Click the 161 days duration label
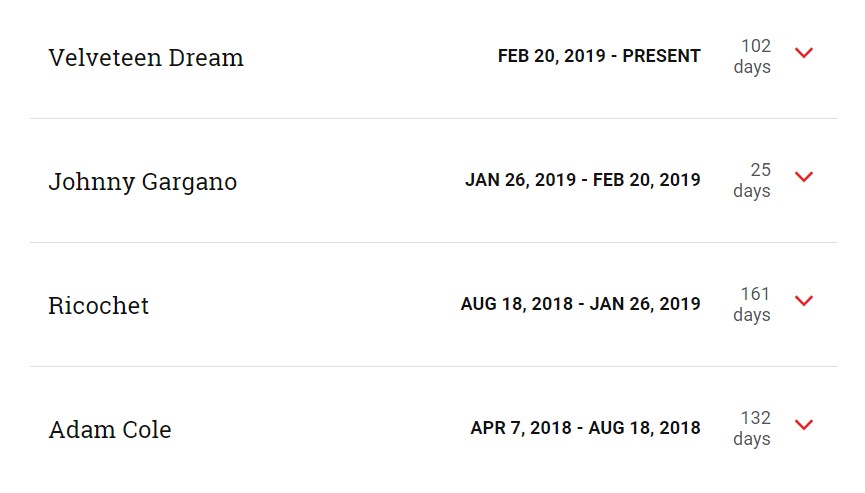 (752, 304)
